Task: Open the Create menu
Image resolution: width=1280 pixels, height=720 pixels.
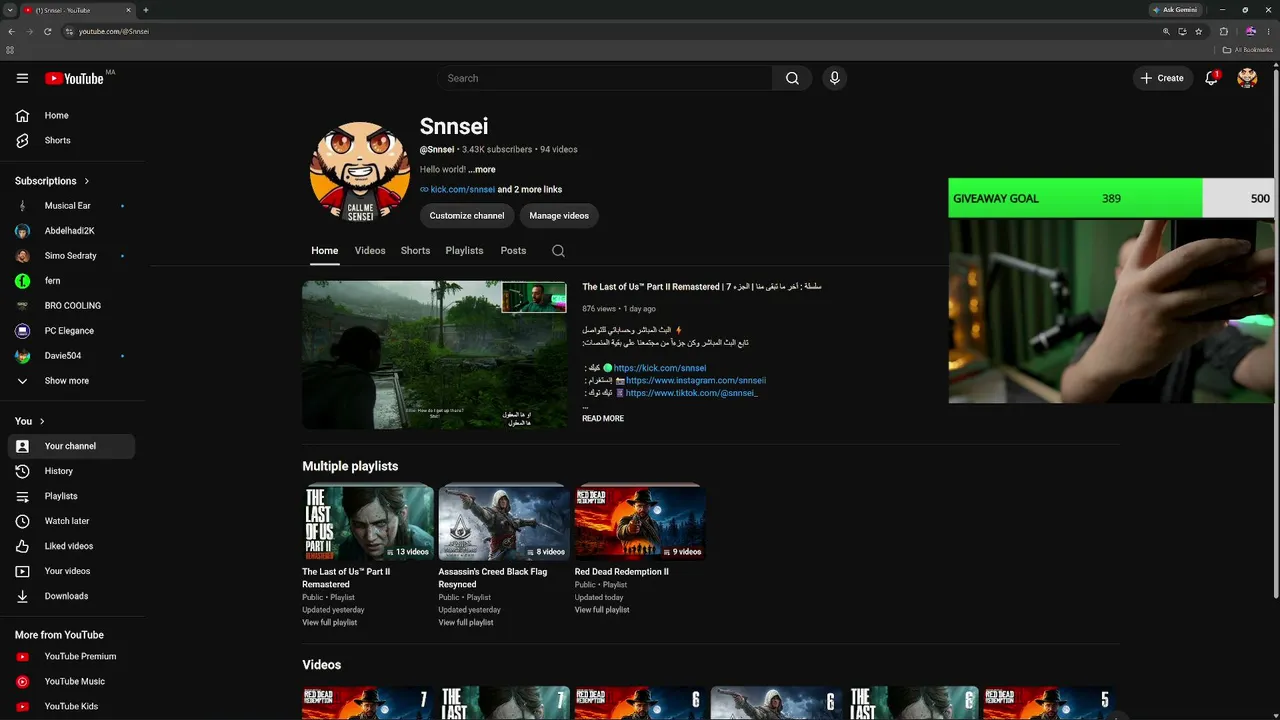Action: click(x=1163, y=78)
